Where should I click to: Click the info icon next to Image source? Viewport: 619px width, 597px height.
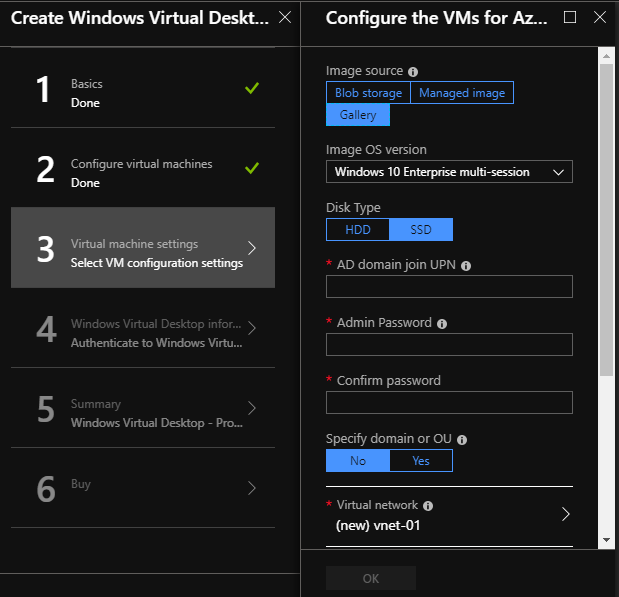[x=413, y=72]
